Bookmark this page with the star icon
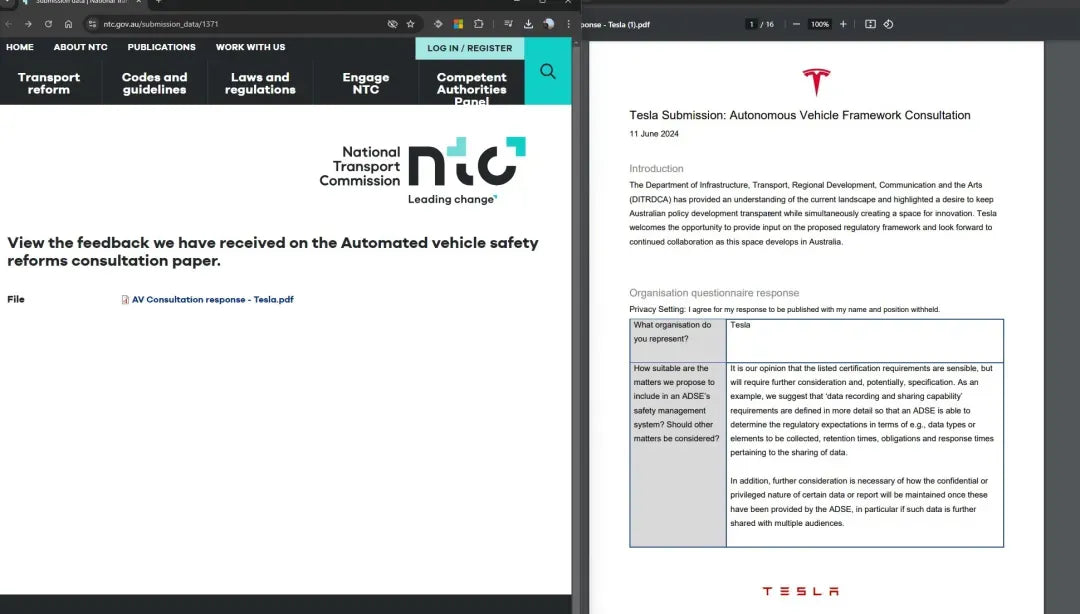This screenshot has width=1080, height=614. pyautogui.click(x=410, y=24)
